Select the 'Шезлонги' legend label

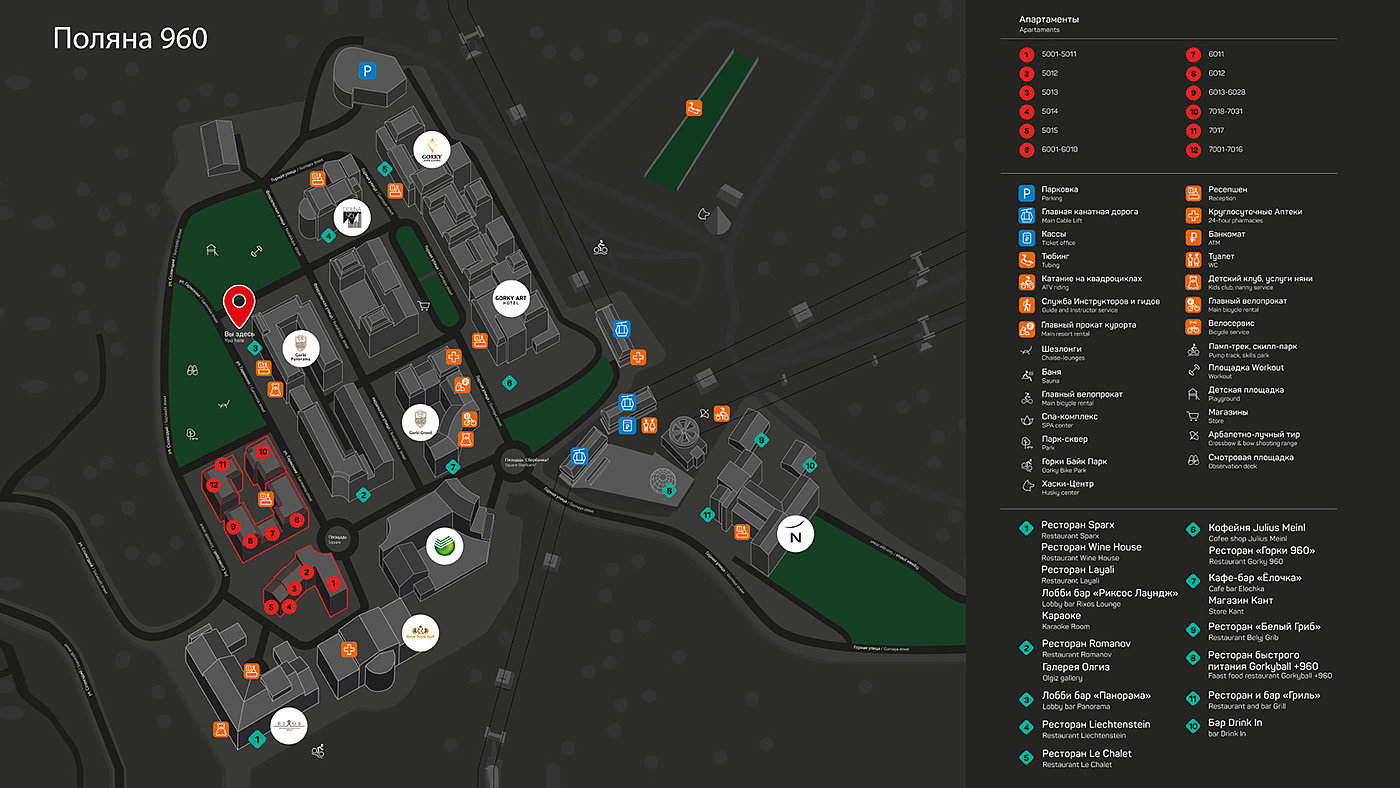(1062, 349)
